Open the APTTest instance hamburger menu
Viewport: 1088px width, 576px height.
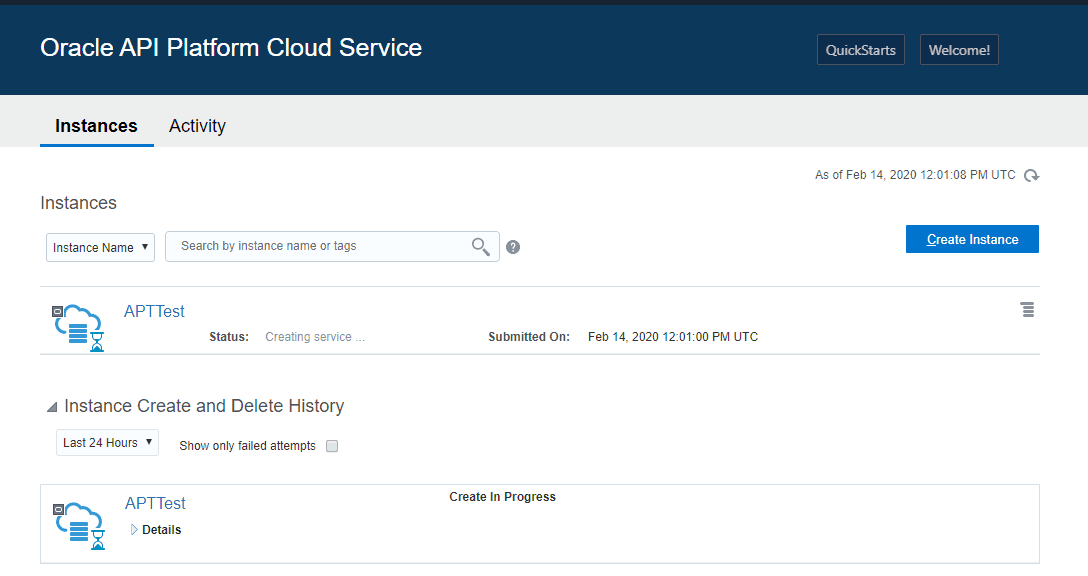(1028, 310)
